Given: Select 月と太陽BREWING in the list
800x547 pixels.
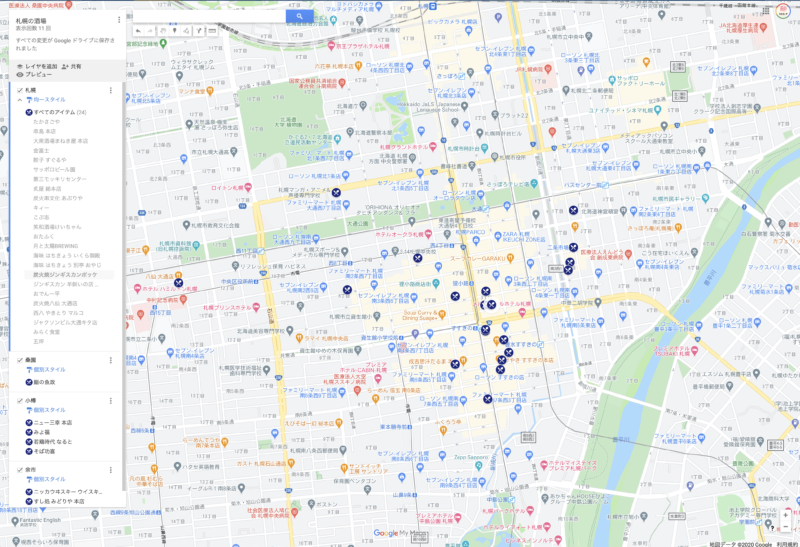Looking at the screenshot, I should point(56,246).
